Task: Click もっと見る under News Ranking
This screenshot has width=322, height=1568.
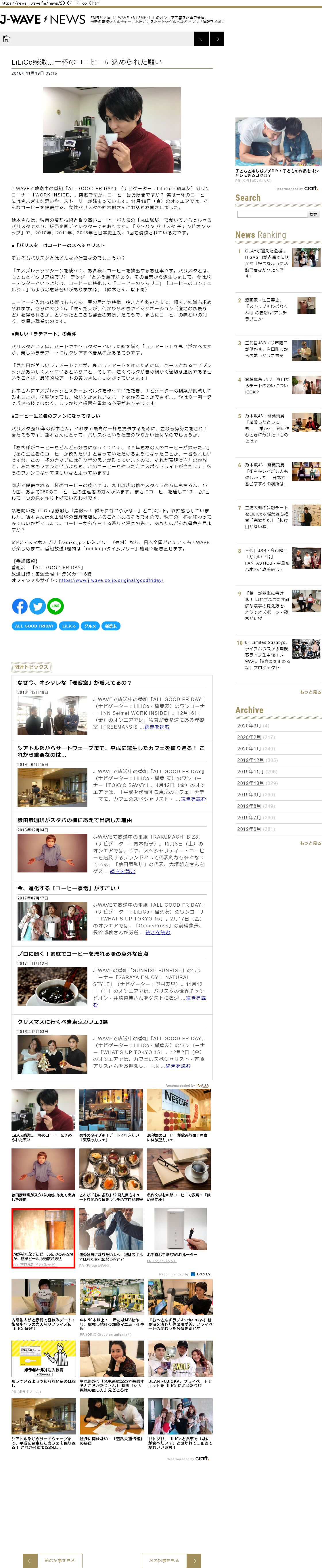Action: 310,692
